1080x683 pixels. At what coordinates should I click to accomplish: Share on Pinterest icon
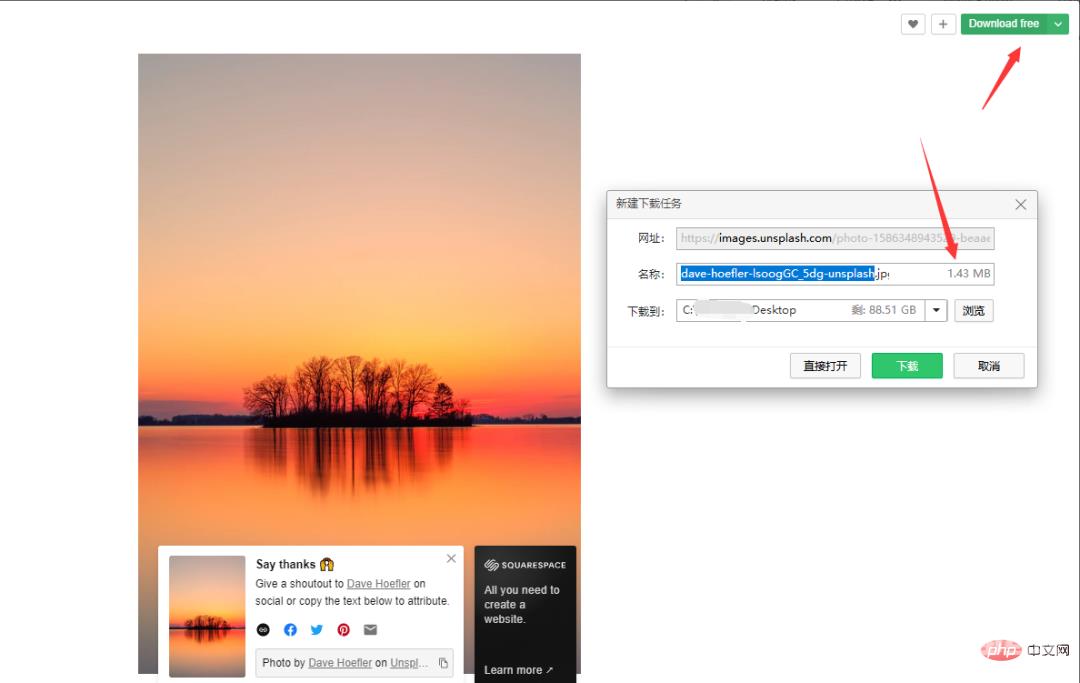[x=344, y=629]
